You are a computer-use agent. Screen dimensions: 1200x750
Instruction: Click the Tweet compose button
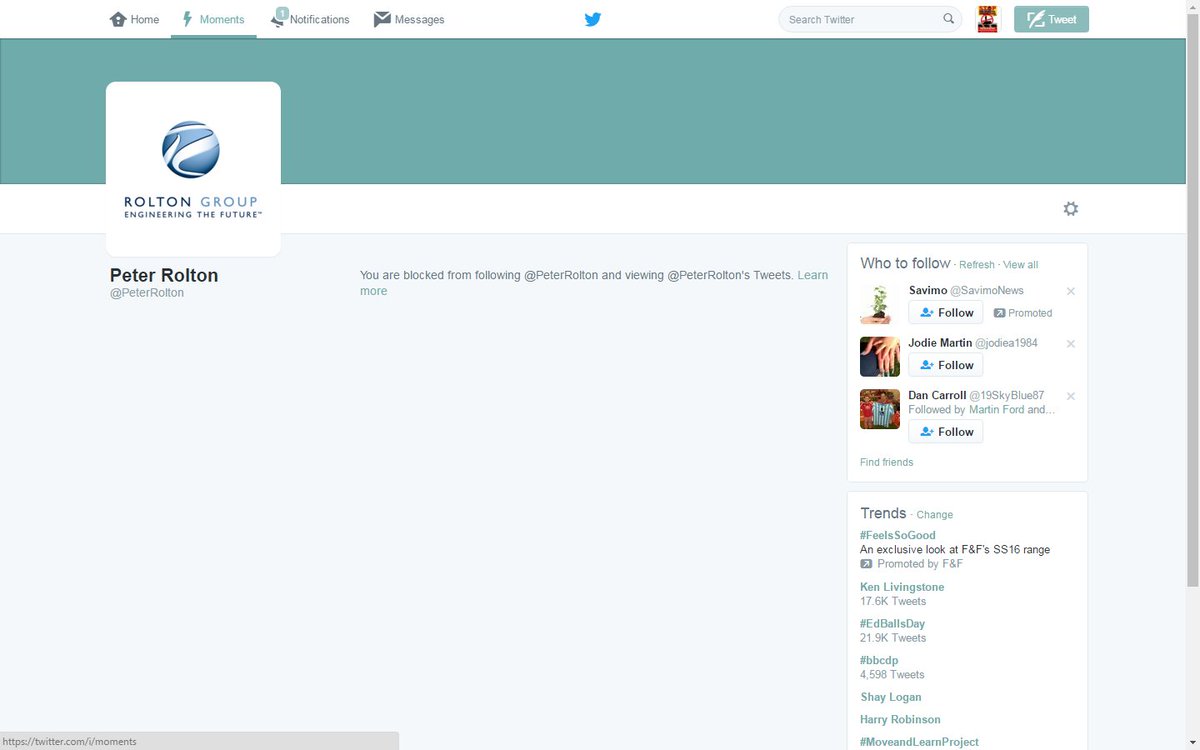[x=1051, y=19]
